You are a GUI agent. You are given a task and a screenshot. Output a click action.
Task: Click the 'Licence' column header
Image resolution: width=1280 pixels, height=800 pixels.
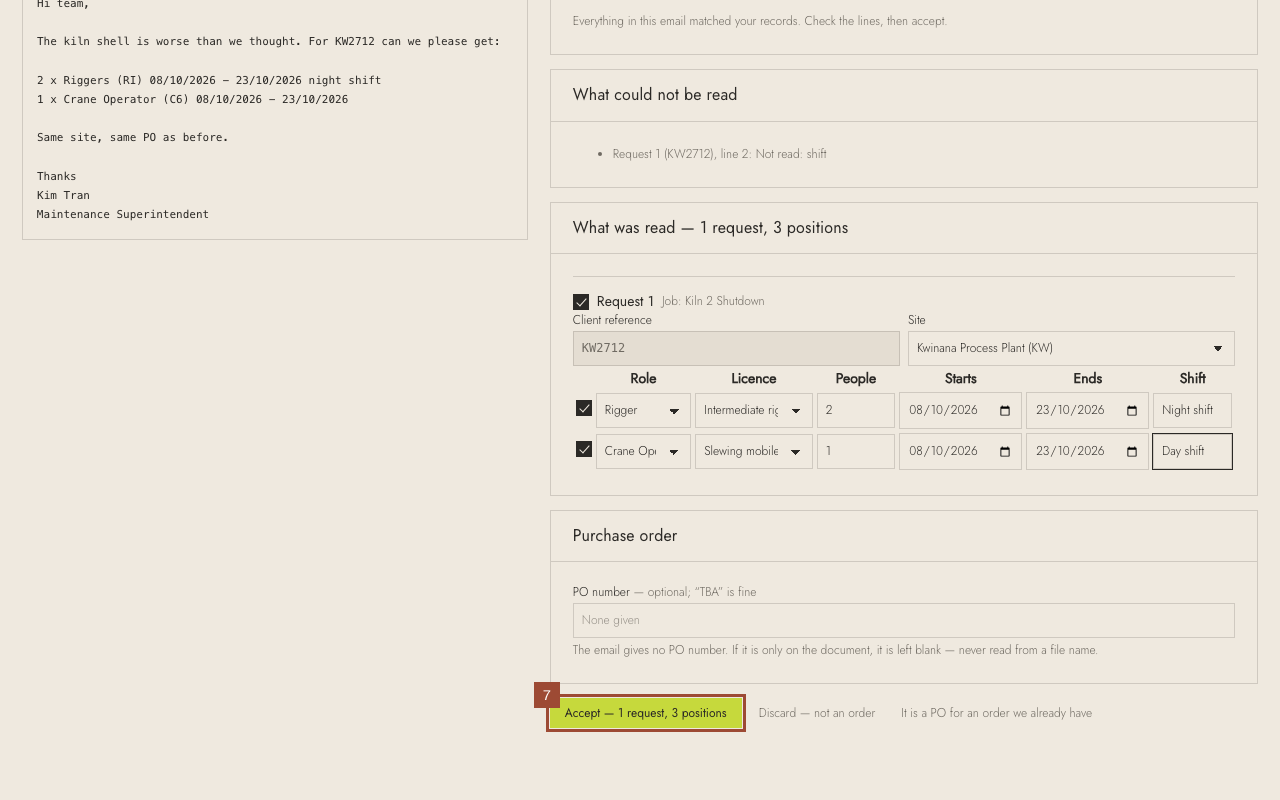(x=754, y=379)
